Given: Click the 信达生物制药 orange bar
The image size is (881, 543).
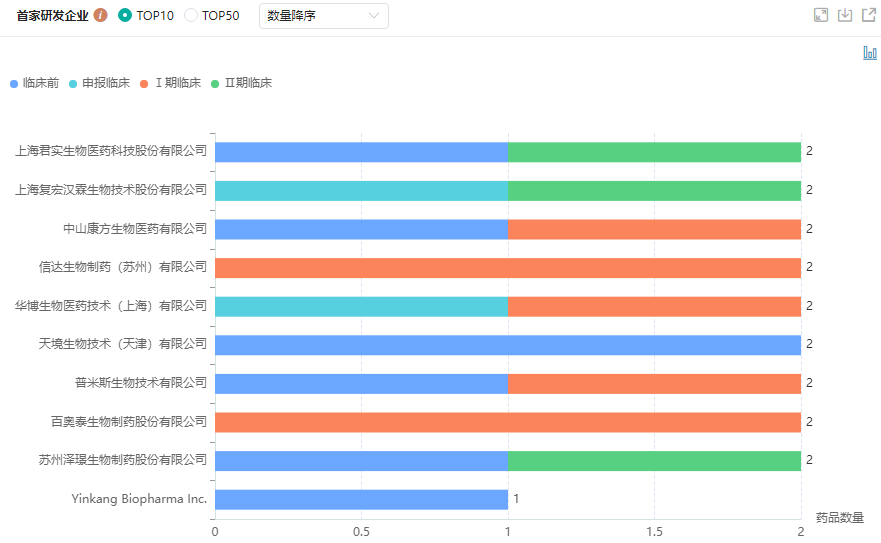Looking at the screenshot, I should click(508, 268).
